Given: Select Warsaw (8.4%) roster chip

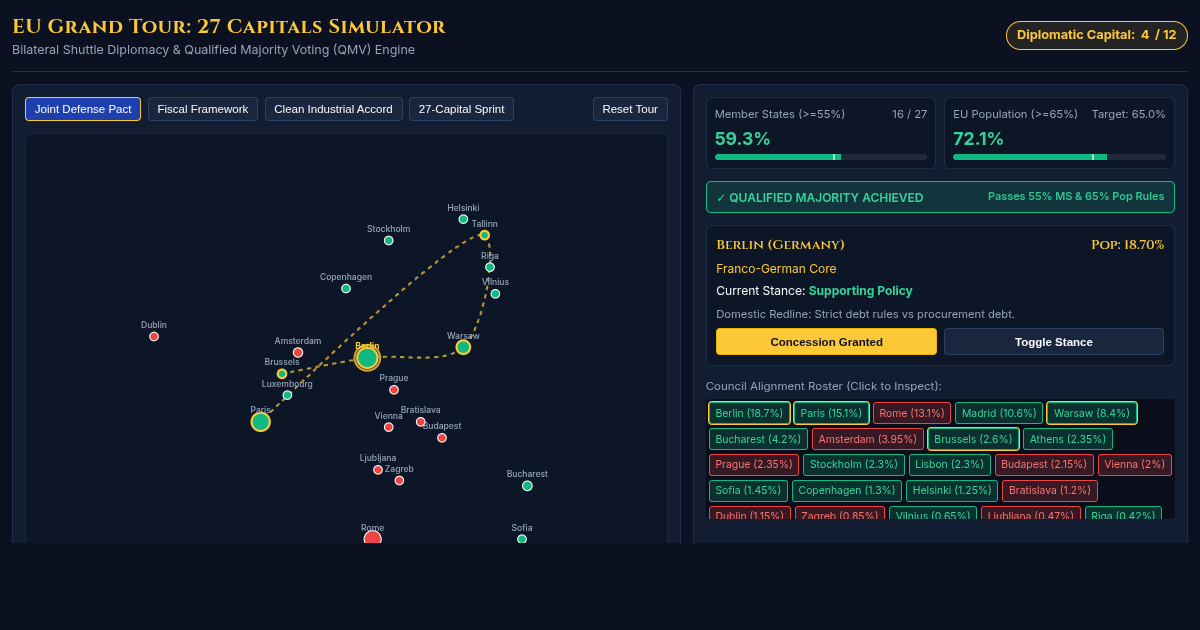Looking at the screenshot, I should (x=1092, y=413).
